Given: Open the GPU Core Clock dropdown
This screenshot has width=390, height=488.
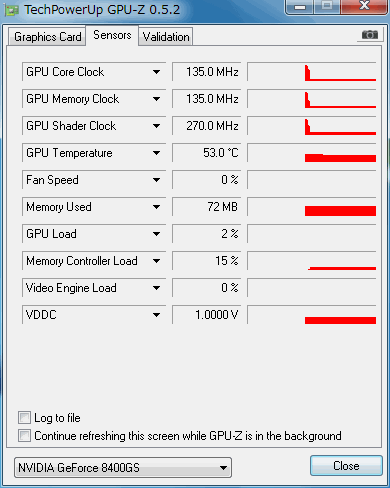Looking at the screenshot, I should (156, 72).
